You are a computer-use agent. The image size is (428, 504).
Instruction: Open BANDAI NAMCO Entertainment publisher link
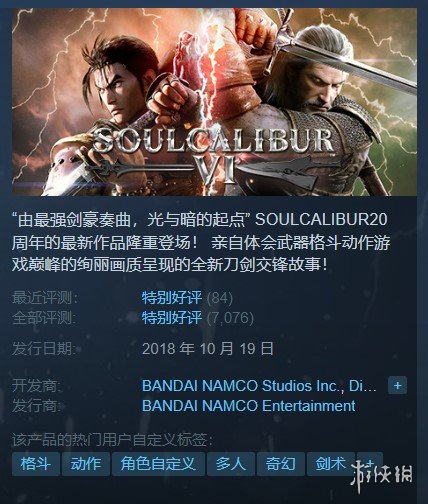(249, 406)
